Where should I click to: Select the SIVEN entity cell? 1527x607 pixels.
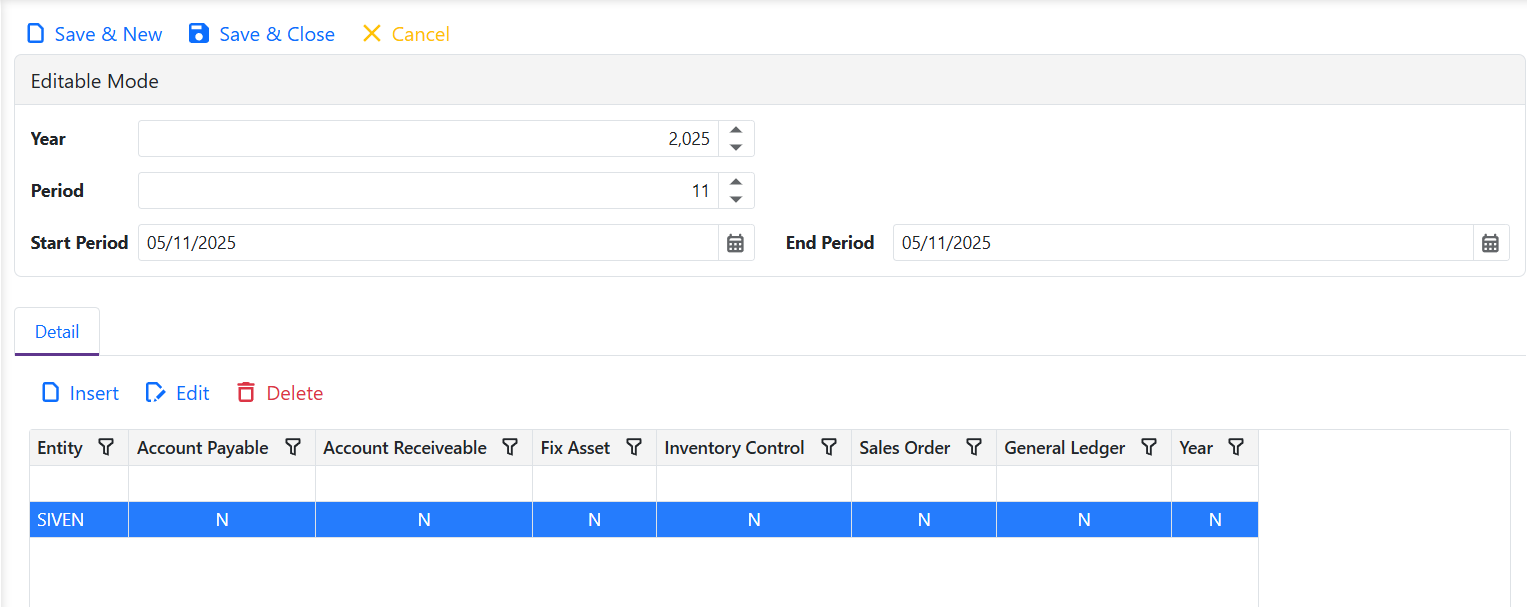coord(79,520)
